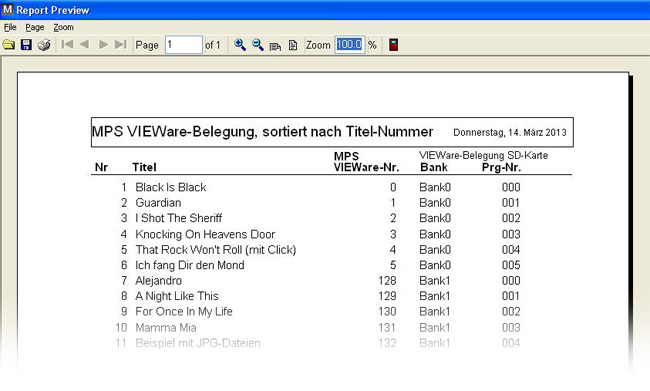Image resolution: width=650 pixels, height=391 pixels.
Task: Click the 'Bank' column header
Action: pyautogui.click(x=434, y=167)
